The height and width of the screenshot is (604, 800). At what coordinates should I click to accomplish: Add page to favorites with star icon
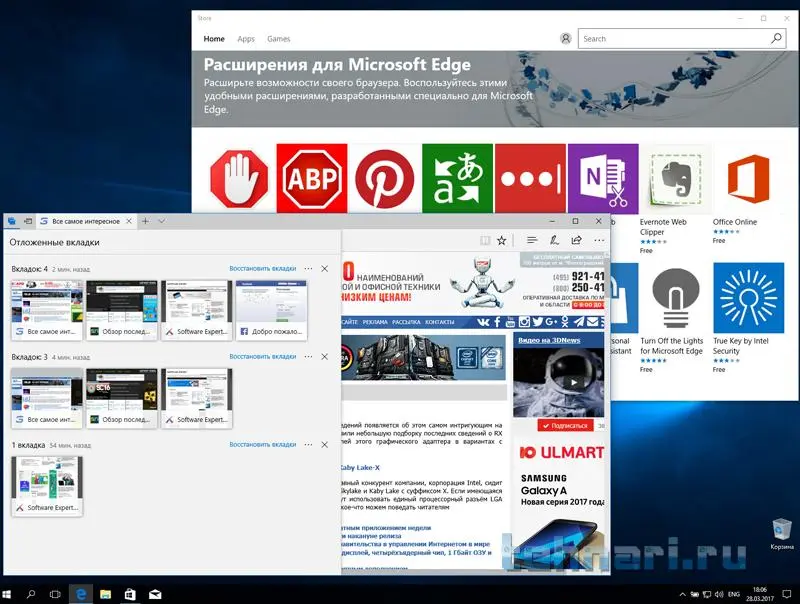coord(502,240)
